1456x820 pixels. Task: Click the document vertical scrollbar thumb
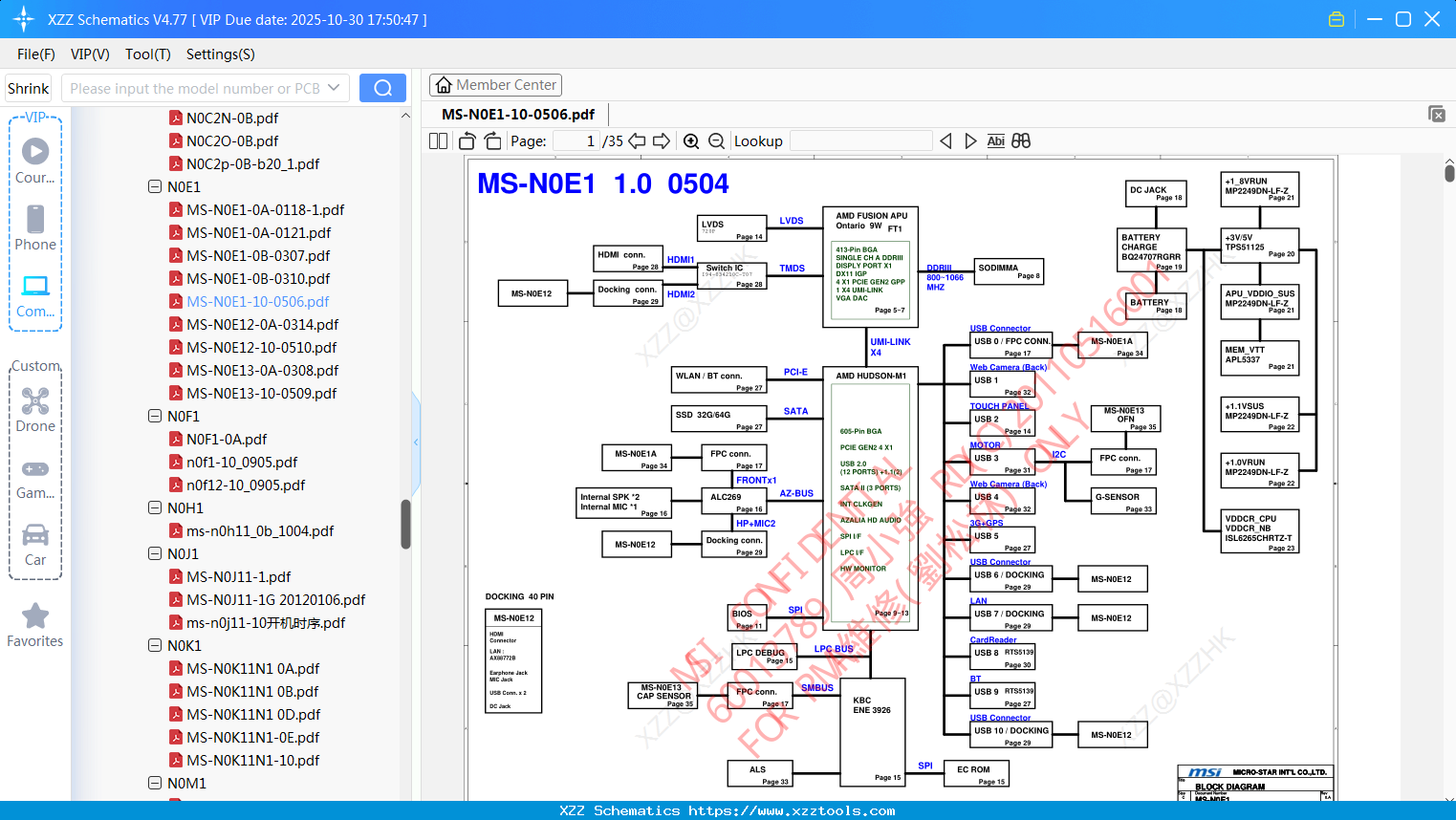tap(1449, 173)
